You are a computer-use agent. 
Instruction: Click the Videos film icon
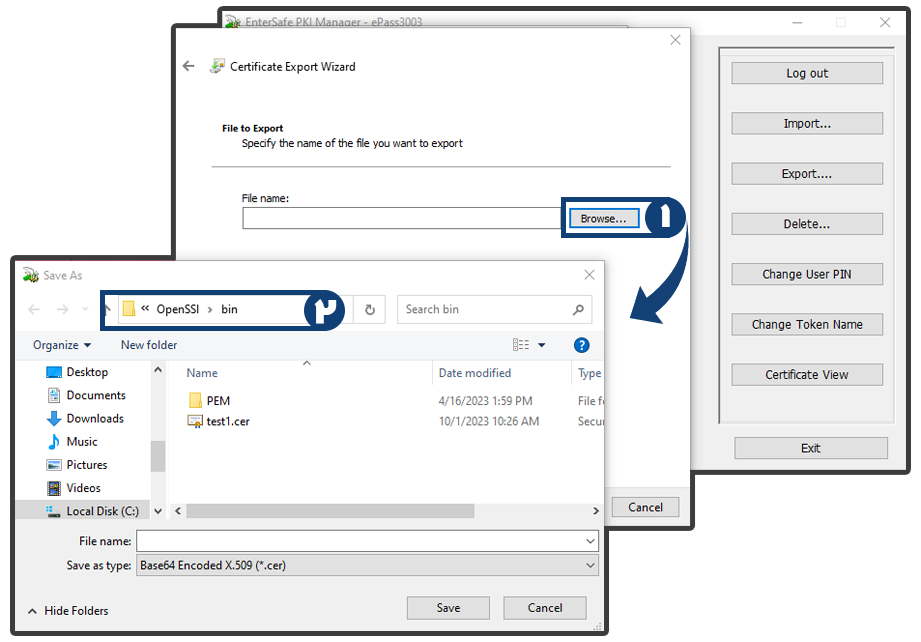(x=53, y=488)
